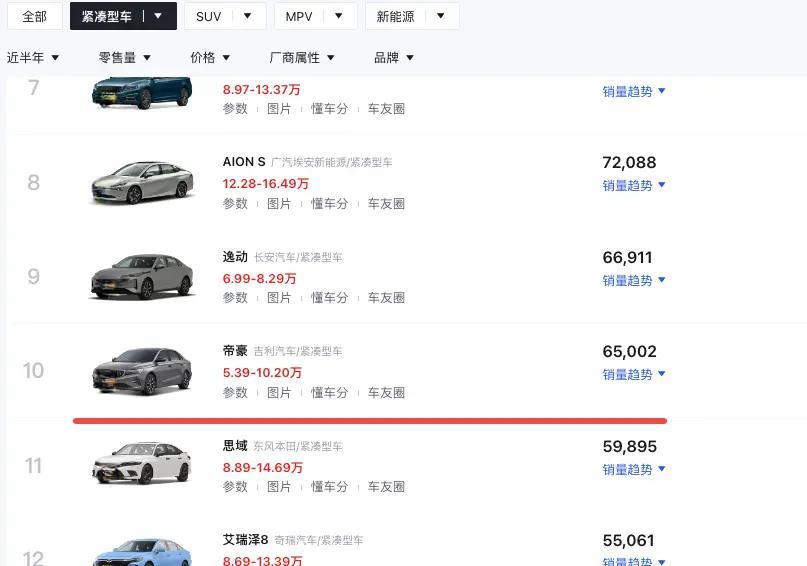Image resolution: width=807 pixels, height=566 pixels.
Task: Select the 紧凑型车 tab
Action: coord(123,16)
